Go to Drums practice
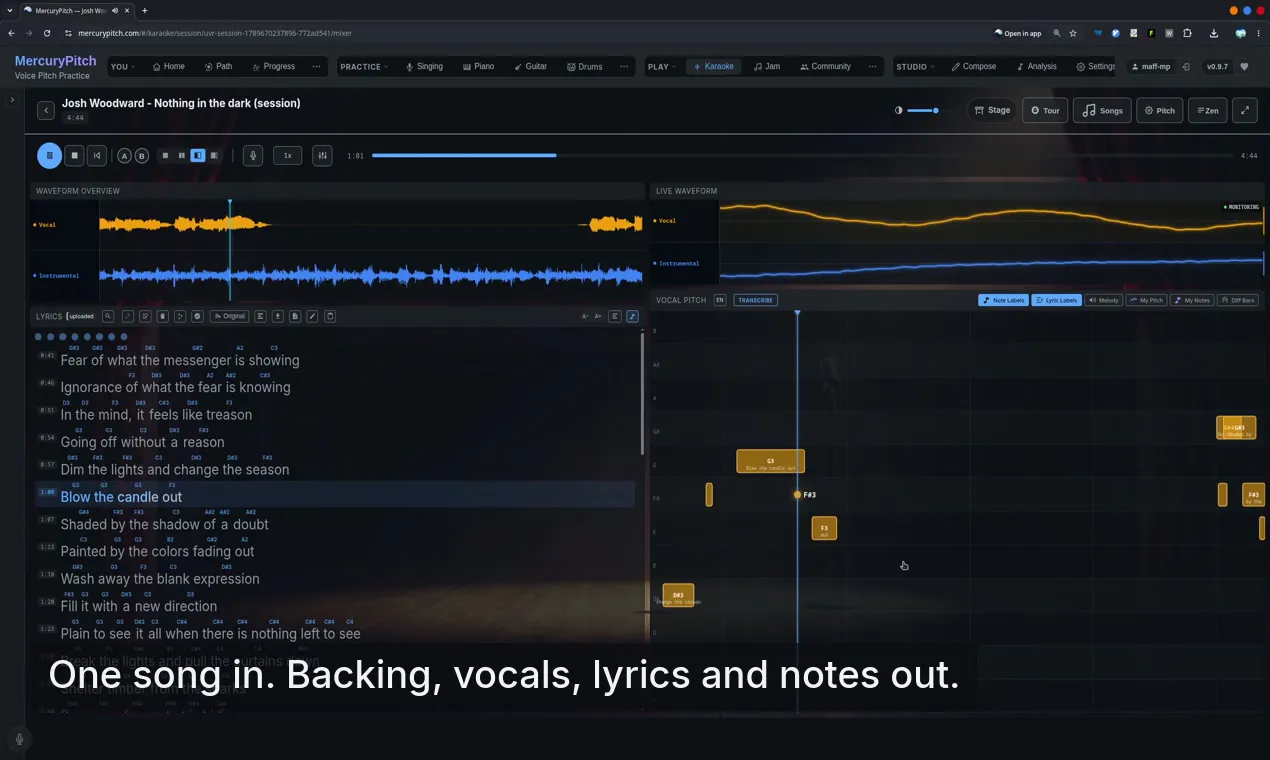Viewport: 1270px width, 760px height. pos(584,67)
